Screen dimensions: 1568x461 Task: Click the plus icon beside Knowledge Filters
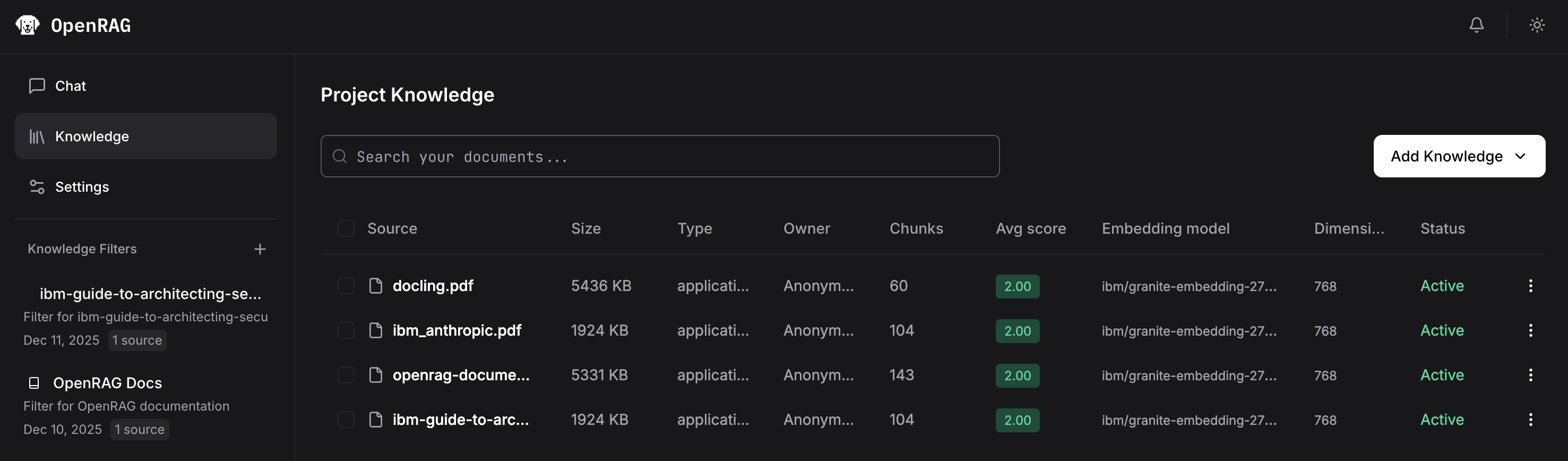(260, 249)
